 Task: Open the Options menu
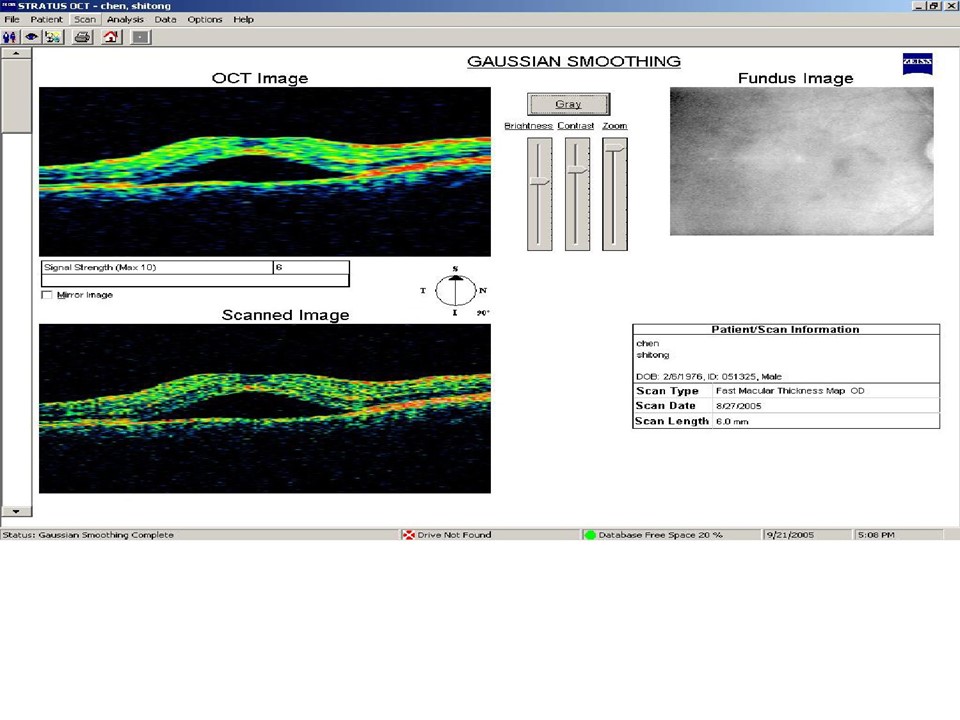pyautogui.click(x=204, y=20)
